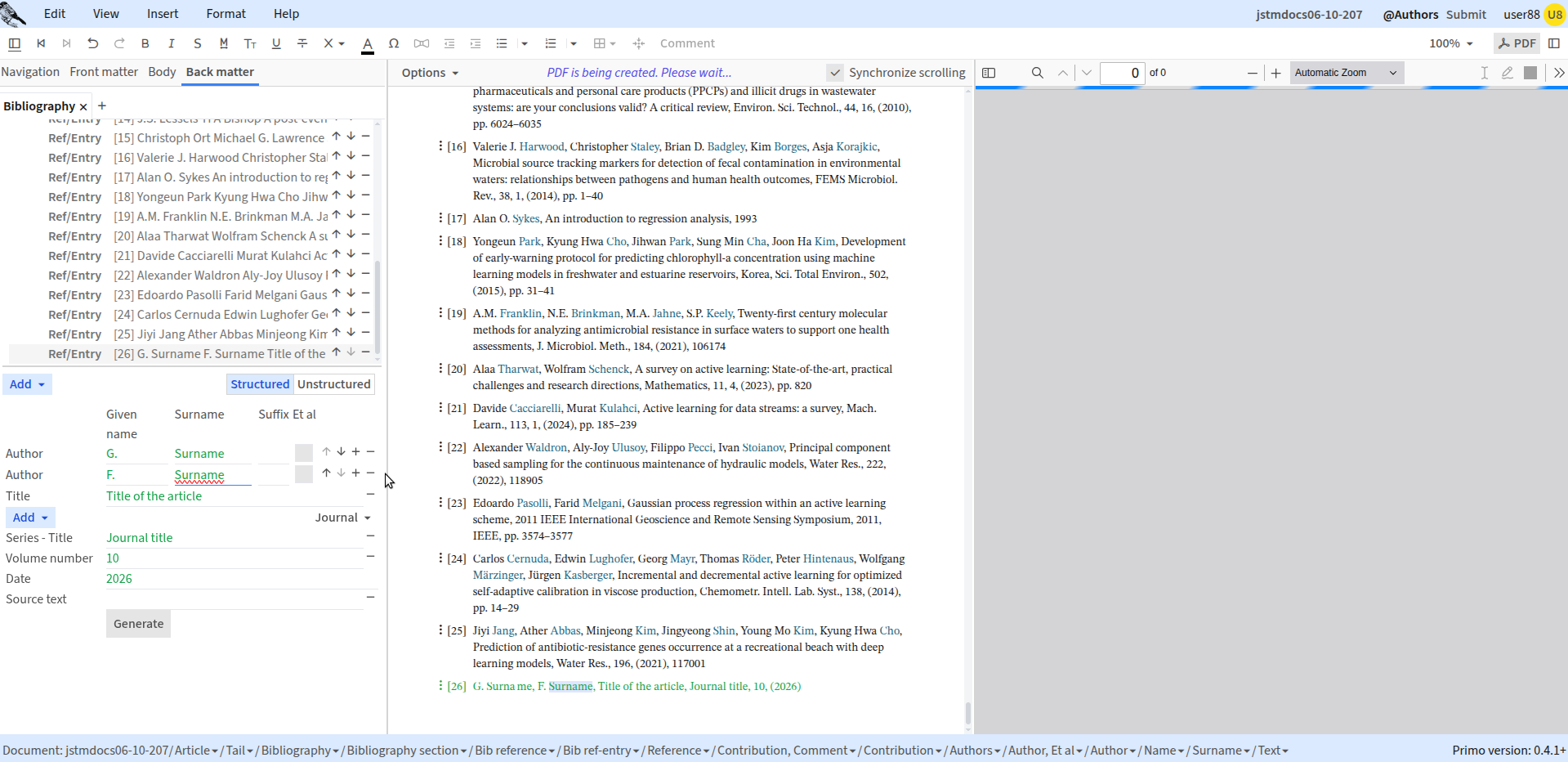
Task: Select the Unstructured reference mode
Action: (x=334, y=384)
